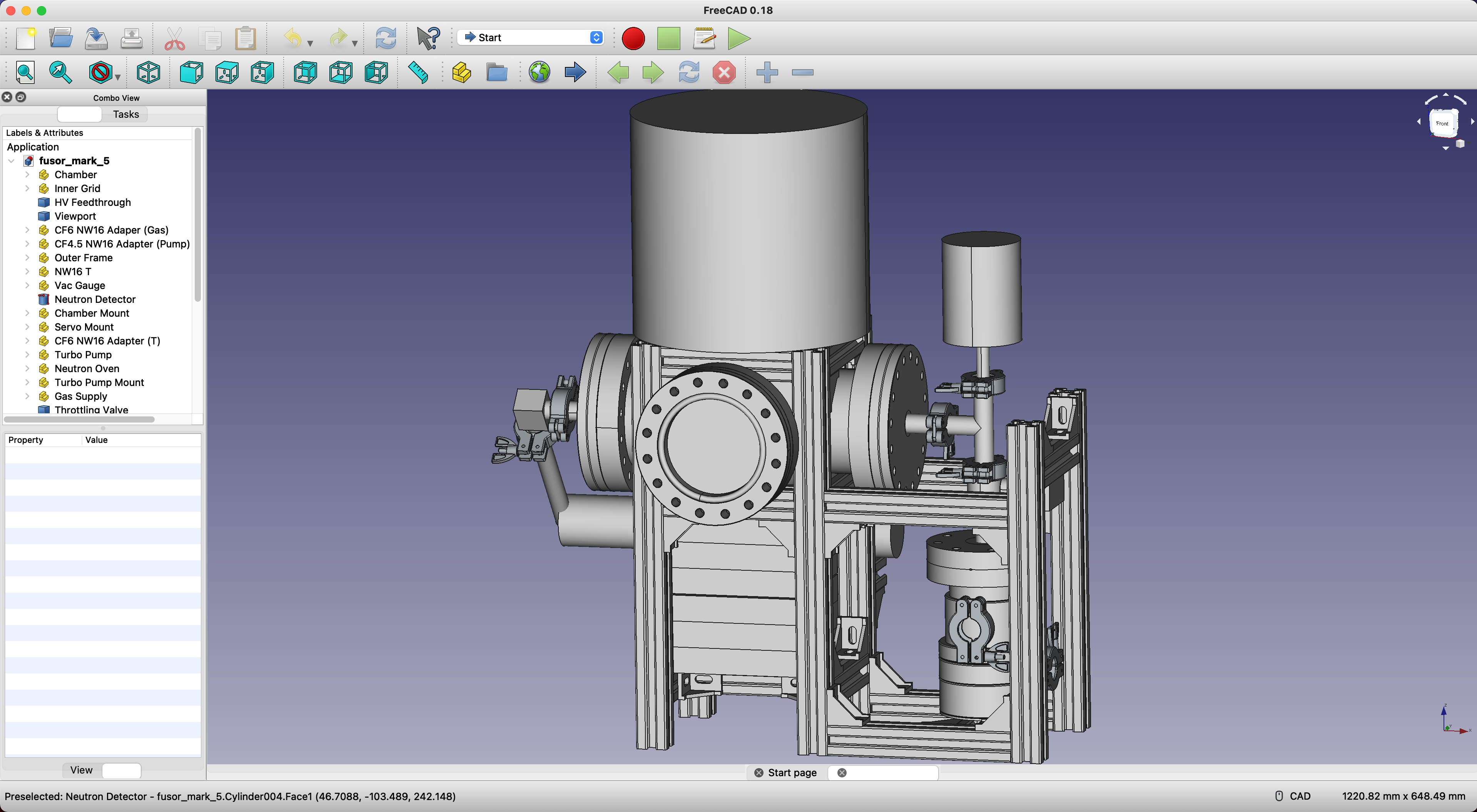Screen dimensions: 1477x812
Task: Select the View property tab
Action: pyautogui.click(x=82, y=770)
